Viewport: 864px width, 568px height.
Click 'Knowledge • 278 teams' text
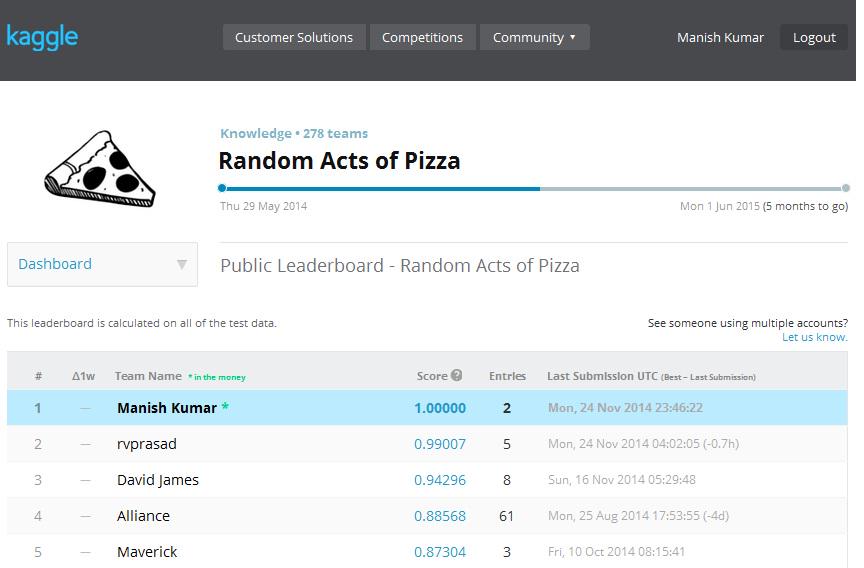click(294, 133)
